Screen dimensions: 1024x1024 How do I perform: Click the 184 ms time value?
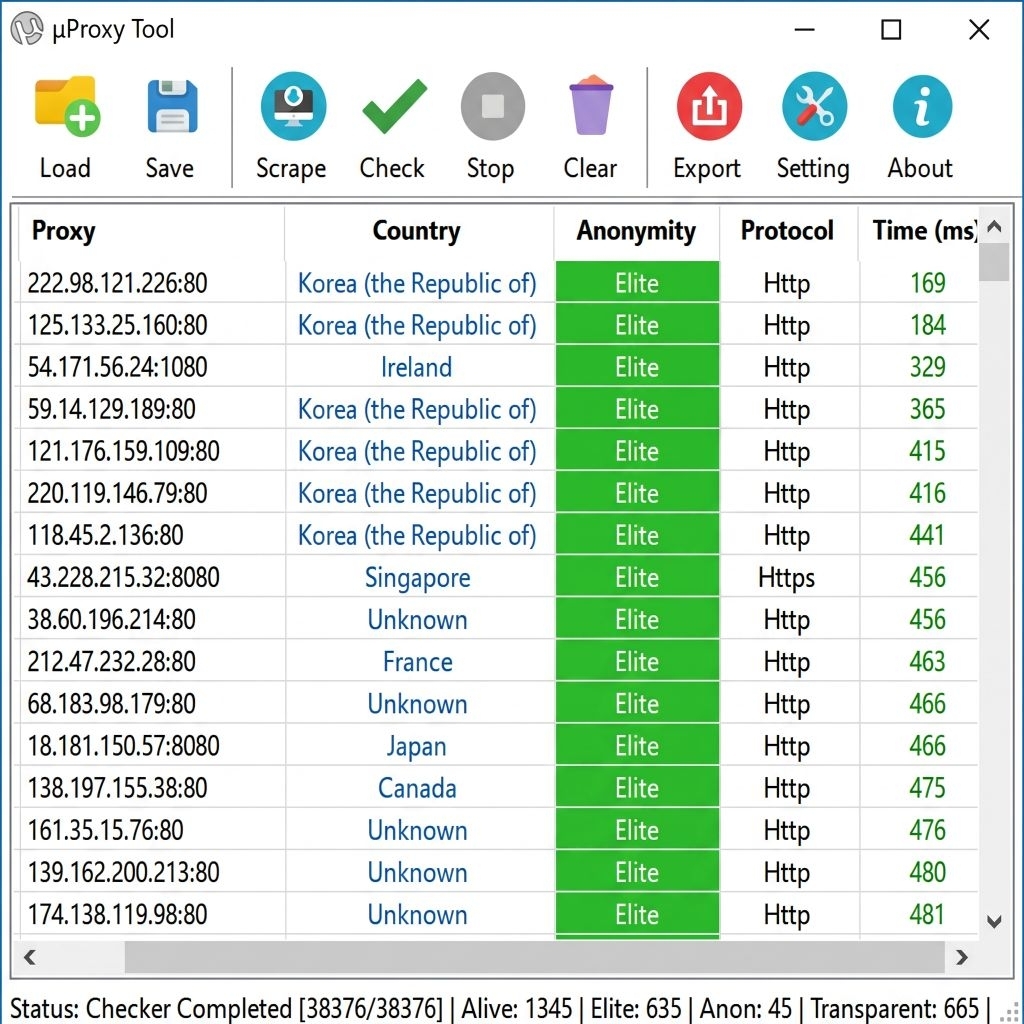tap(928, 325)
